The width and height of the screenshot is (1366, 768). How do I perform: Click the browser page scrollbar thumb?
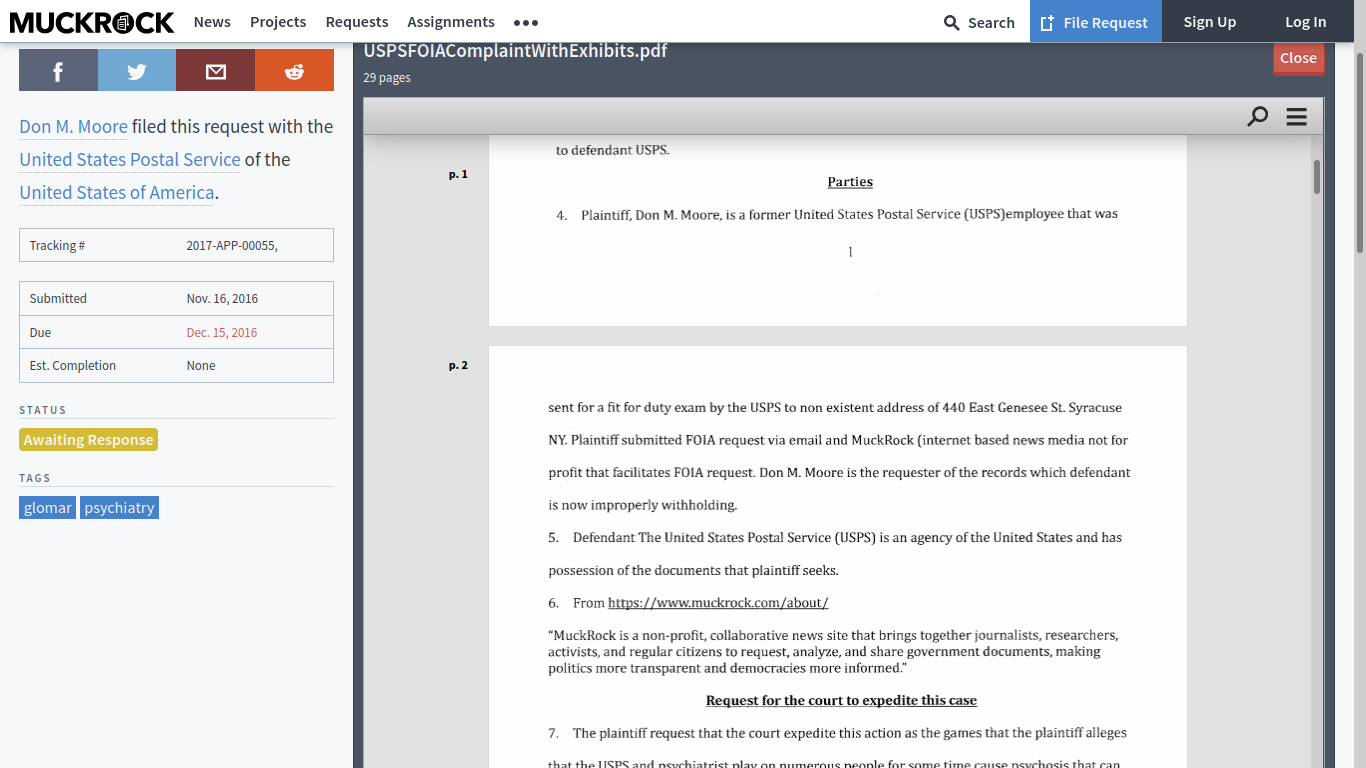point(1360,152)
